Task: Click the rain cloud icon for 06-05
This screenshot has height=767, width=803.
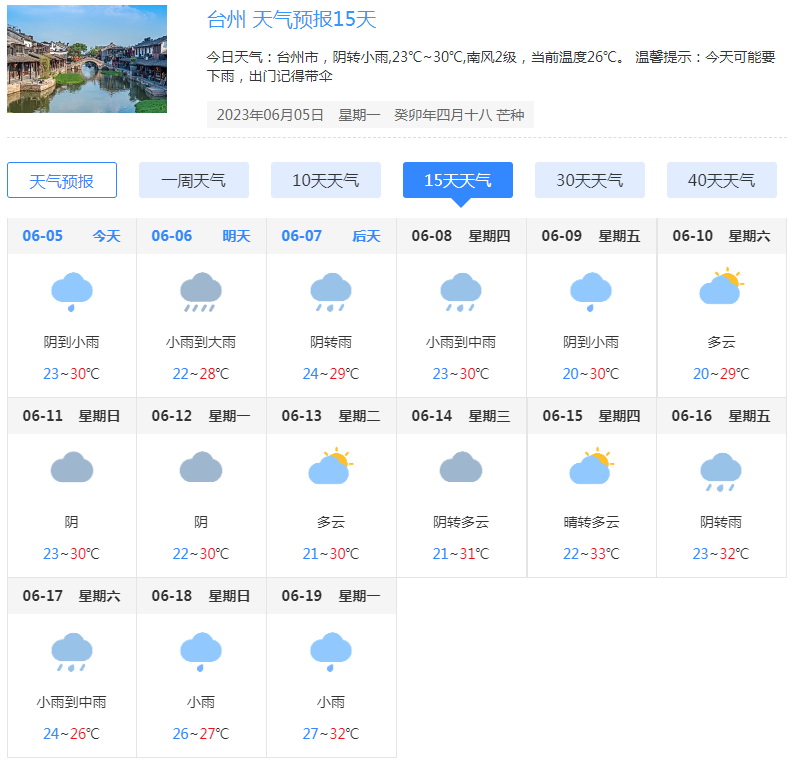Action: pos(72,292)
